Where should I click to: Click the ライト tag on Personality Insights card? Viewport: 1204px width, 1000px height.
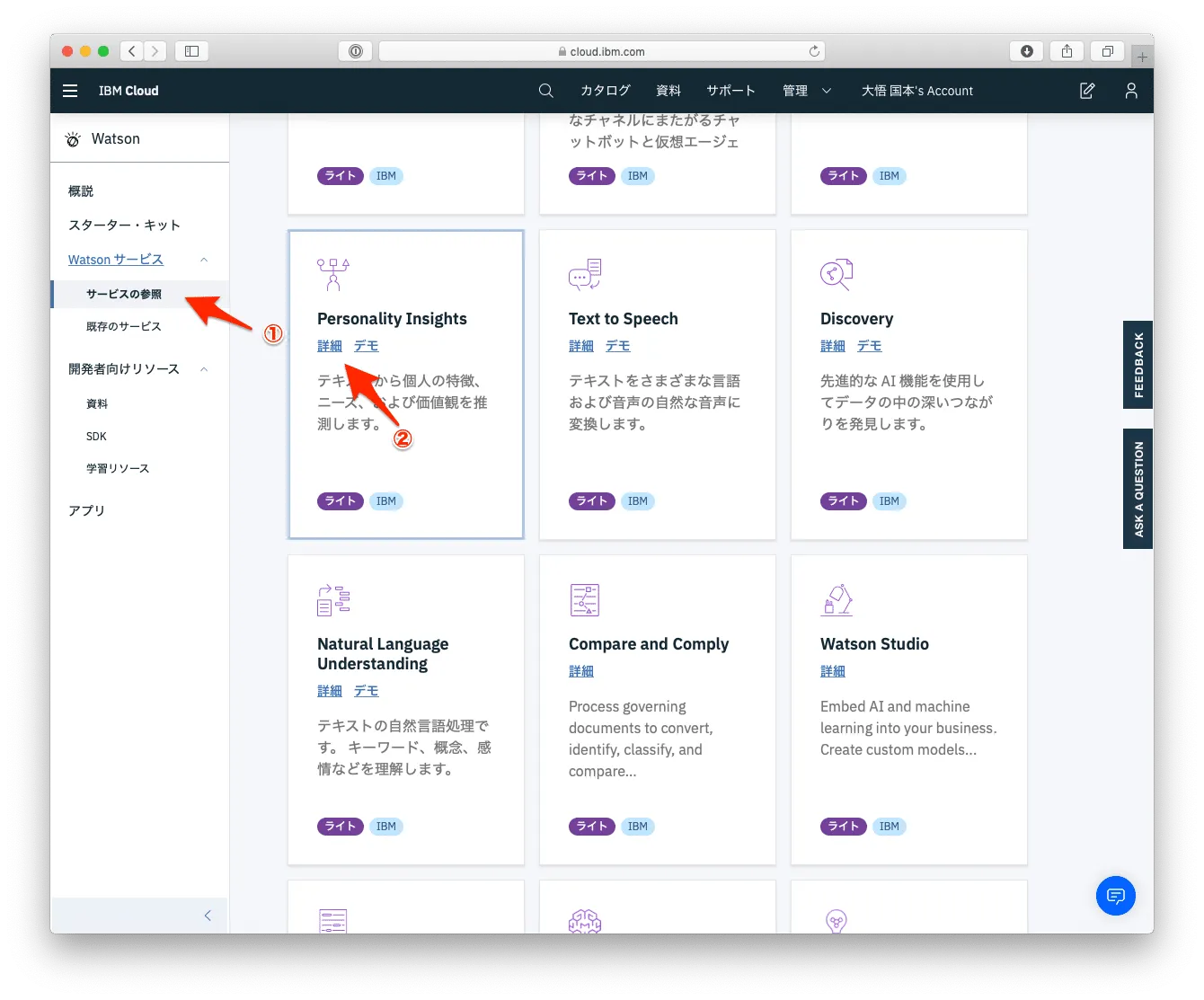[x=341, y=501]
